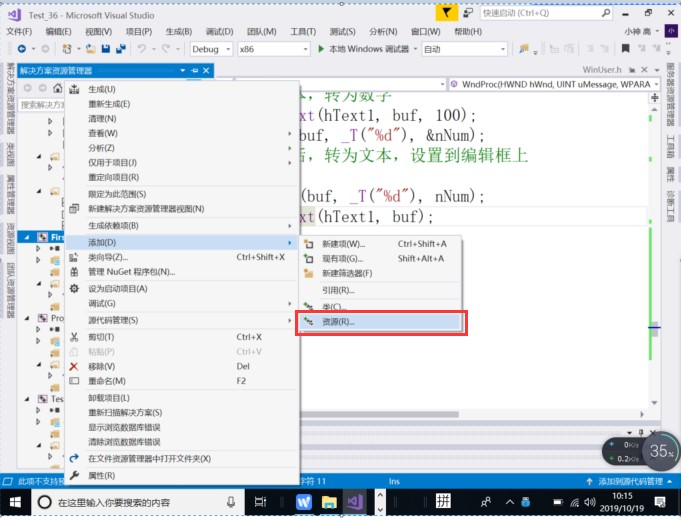Open the debugger target dropdown arrow
Viewport: 681px width, 520px height.
[x=415, y=49]
